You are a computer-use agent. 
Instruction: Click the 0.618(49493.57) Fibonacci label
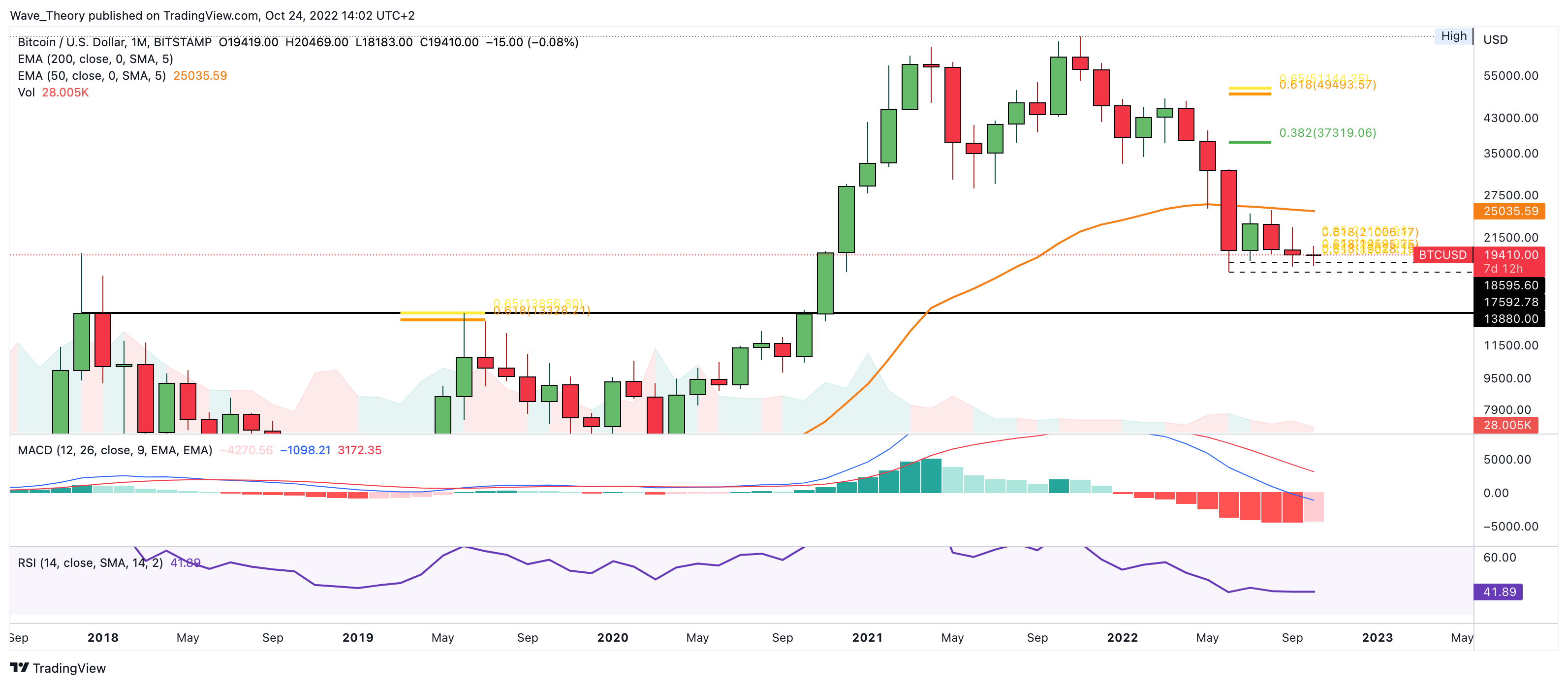1327,85
